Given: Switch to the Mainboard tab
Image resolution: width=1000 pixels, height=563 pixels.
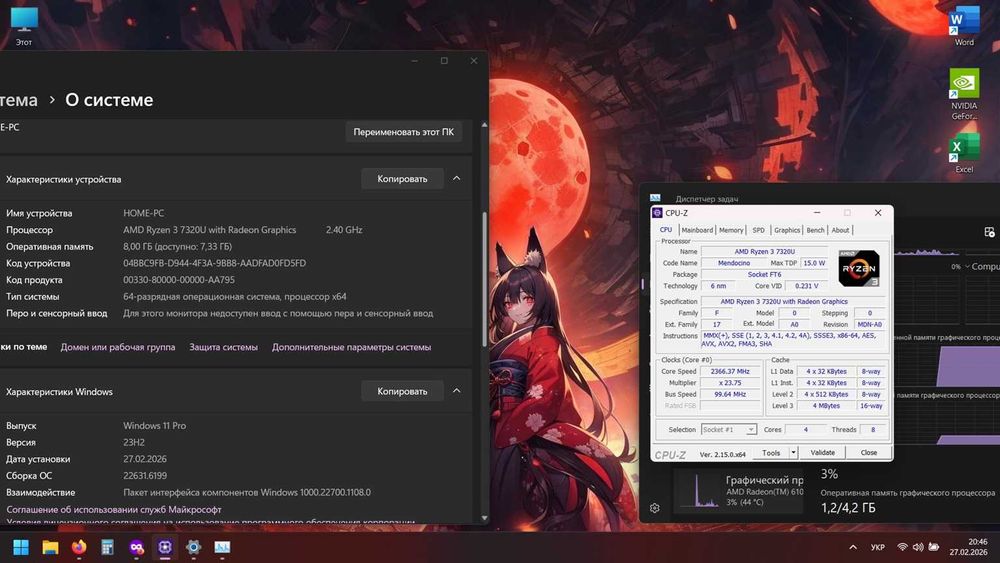Looking at the screenshot, I should click(x=697, y=230).
